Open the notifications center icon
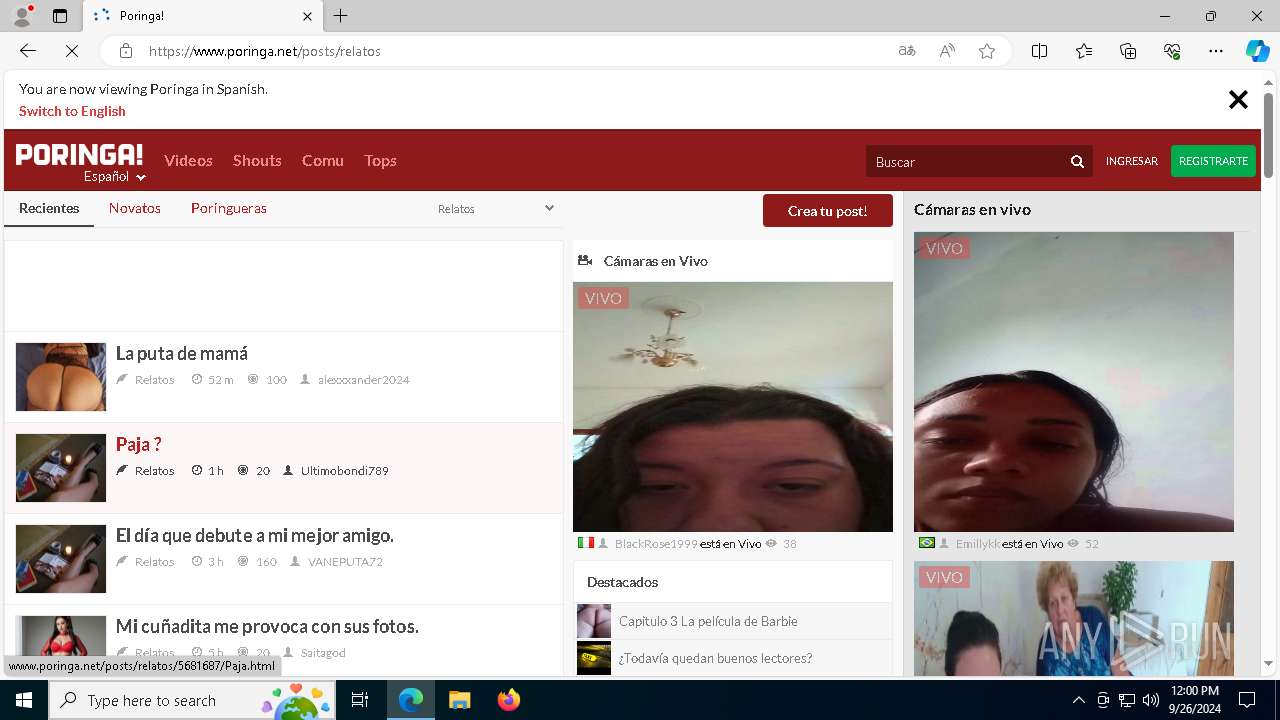The height and width of the screenshot is (720, 1280). (x=1247, y=700)
